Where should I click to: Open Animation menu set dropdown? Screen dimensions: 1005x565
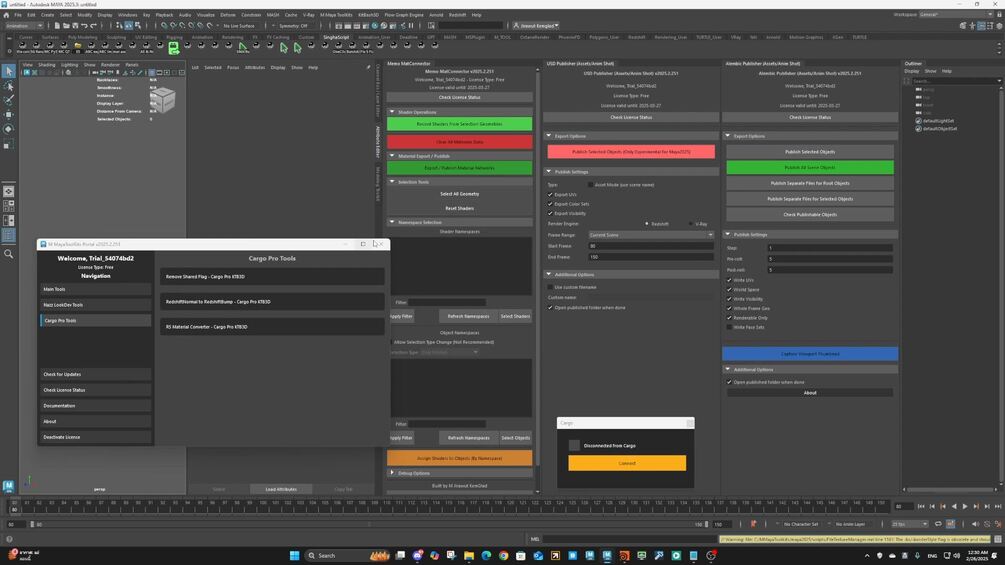tap(24, 26)
